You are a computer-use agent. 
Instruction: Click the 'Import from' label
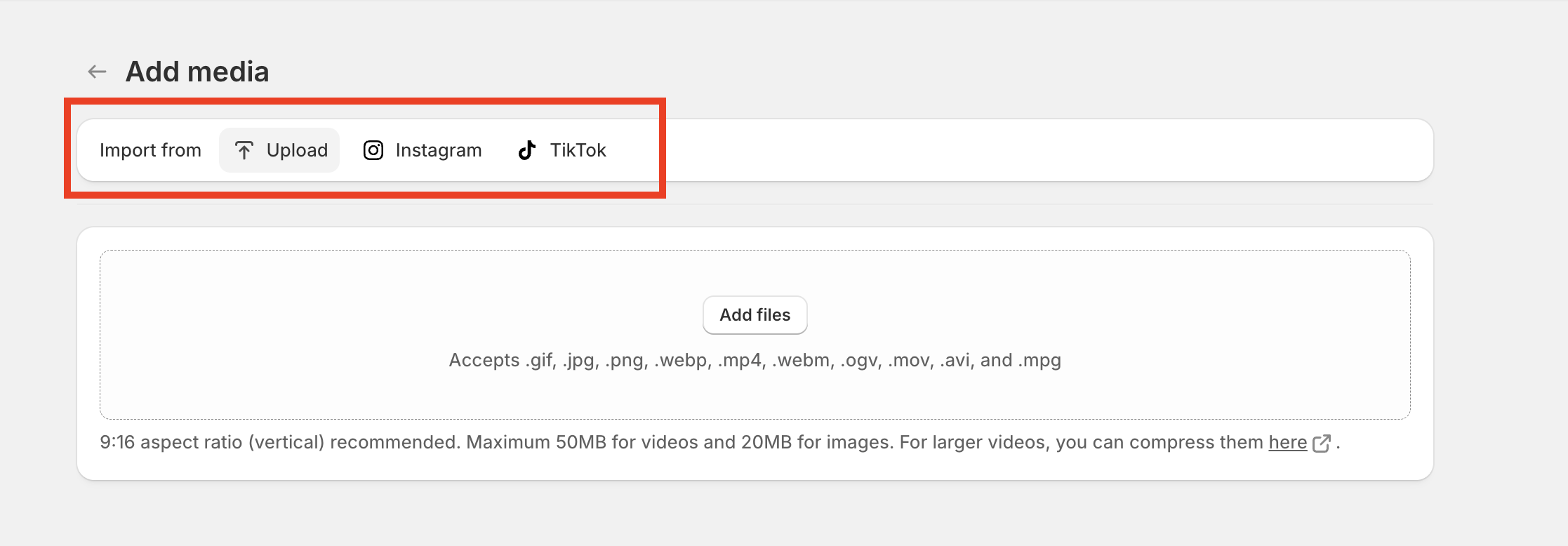[150, 150]
